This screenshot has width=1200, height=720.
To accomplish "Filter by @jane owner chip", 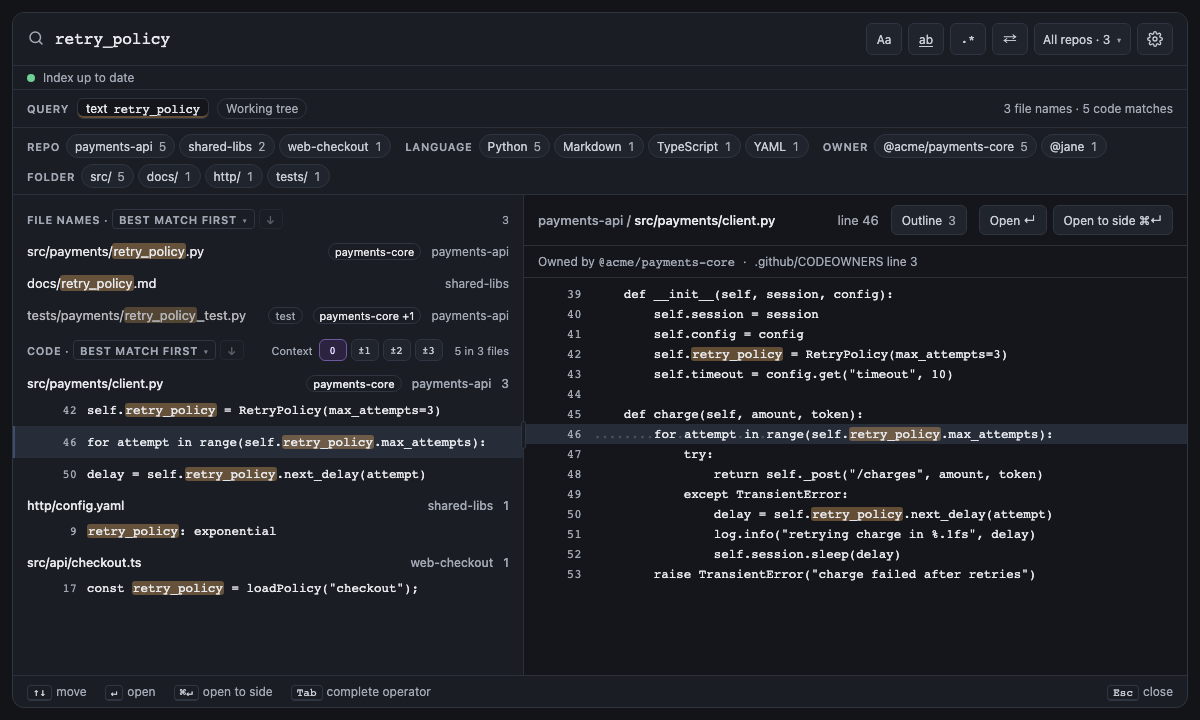I will 1073,147.
